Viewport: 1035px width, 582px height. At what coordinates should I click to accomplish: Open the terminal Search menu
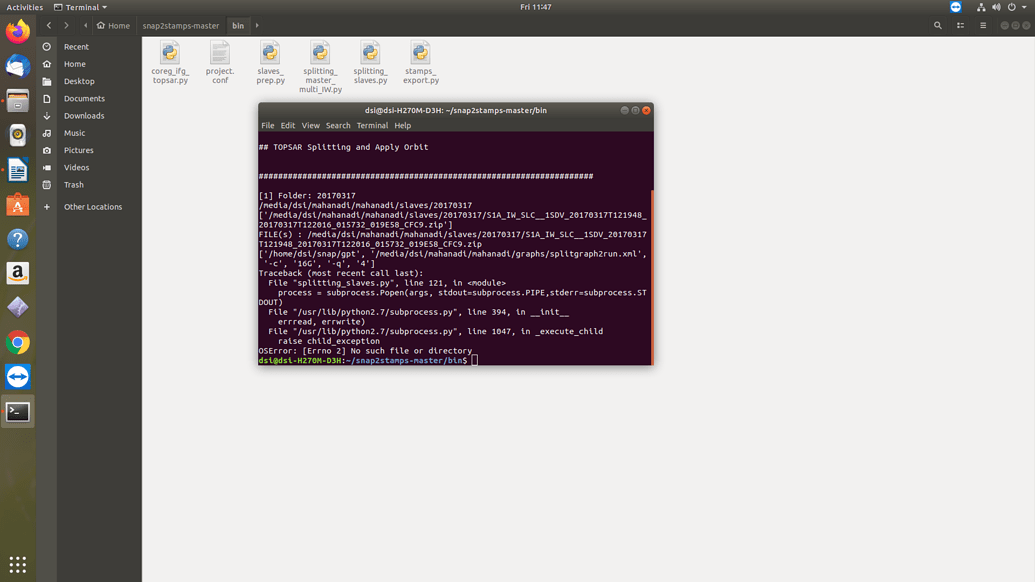338,126
